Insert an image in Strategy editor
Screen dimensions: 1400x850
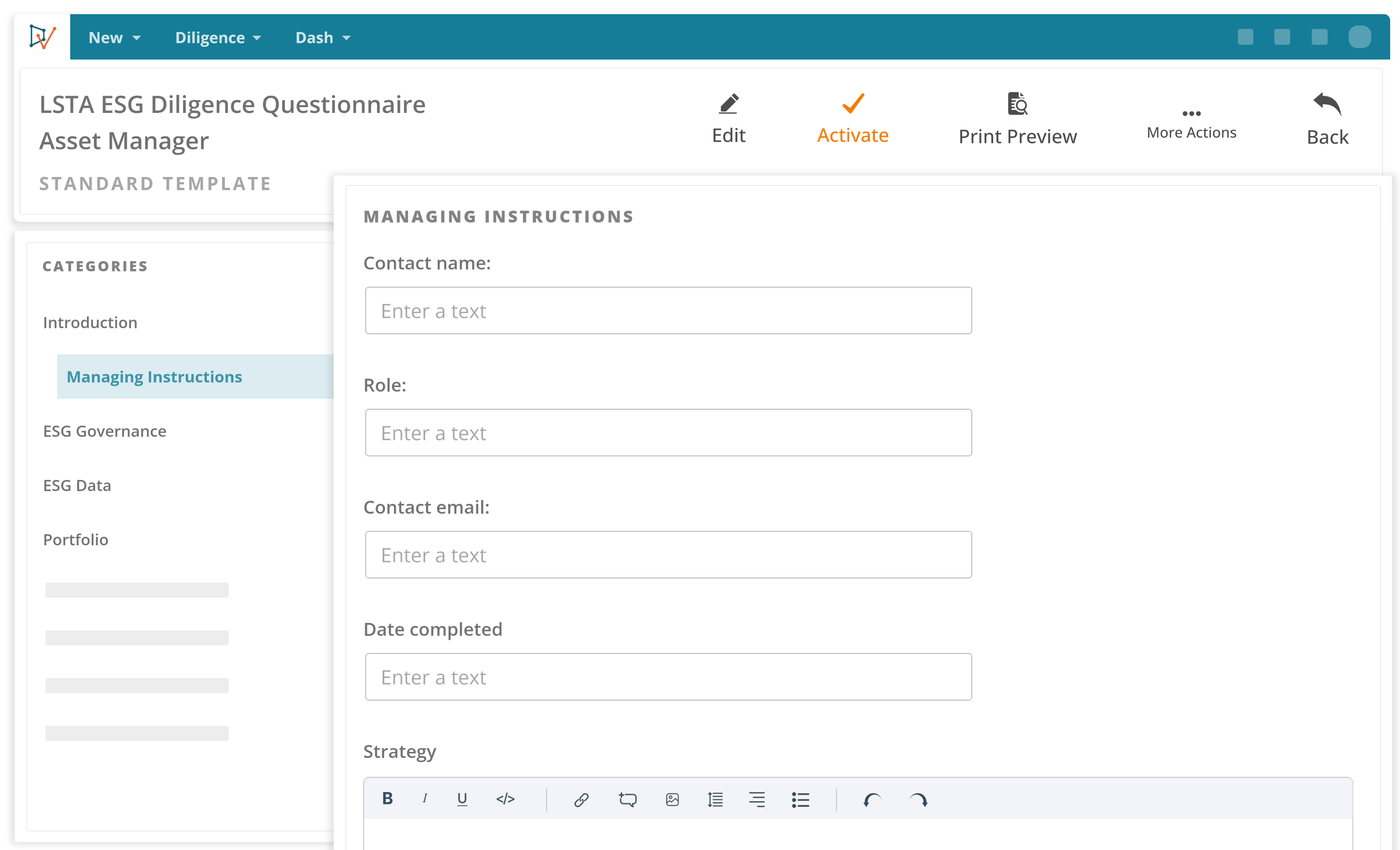[x=672, y=799]
